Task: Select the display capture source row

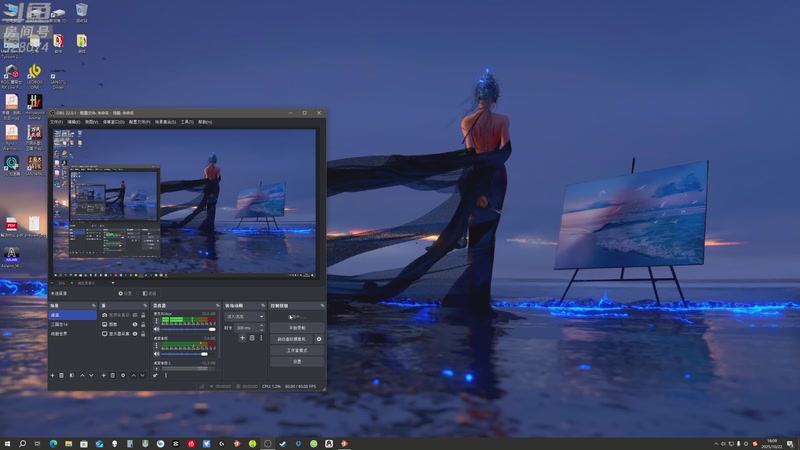Action: tap(124, 334)
